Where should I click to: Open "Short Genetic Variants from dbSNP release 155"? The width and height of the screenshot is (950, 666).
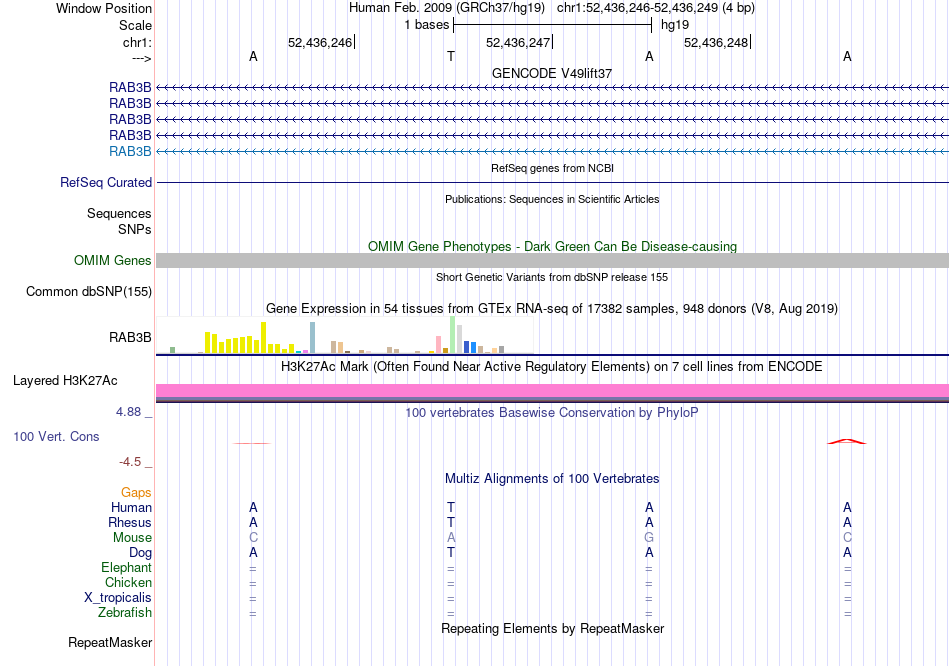click(x=552, y=277)
